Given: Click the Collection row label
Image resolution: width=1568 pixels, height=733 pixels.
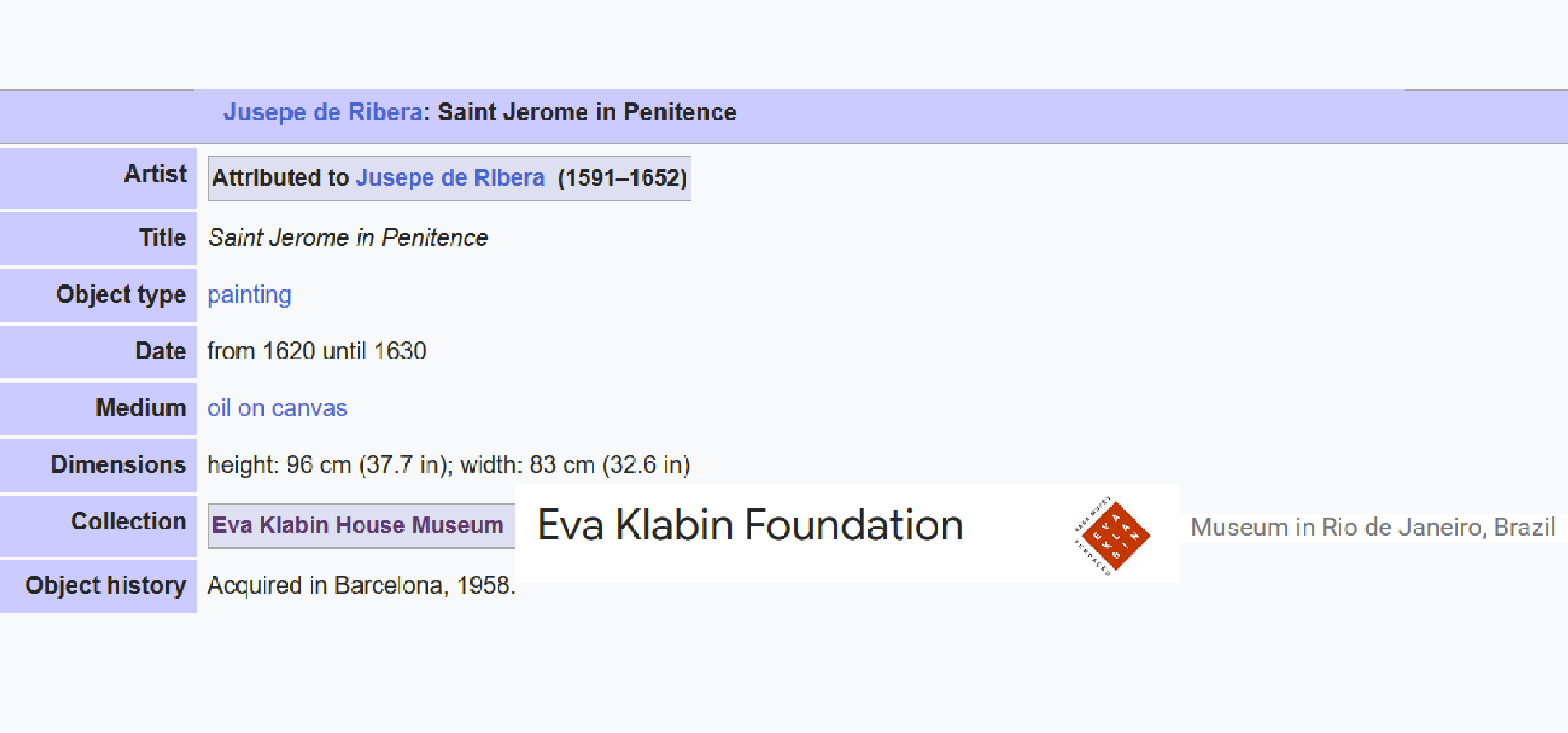Looking at the screenshot, I should (129, 521).
